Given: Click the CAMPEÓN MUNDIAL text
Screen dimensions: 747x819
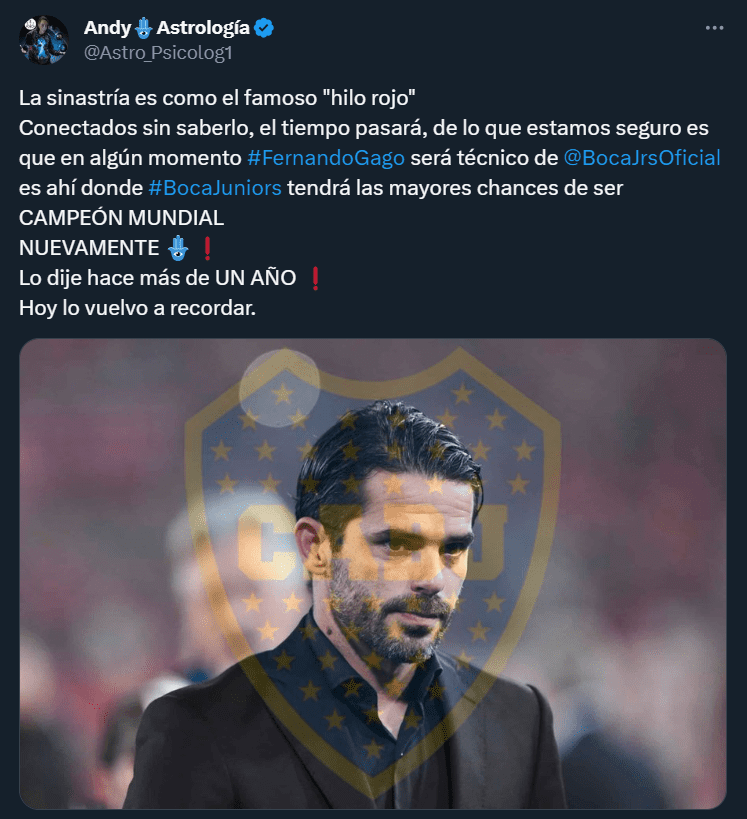Looking at the screenshot, I should tap(121, 218).
